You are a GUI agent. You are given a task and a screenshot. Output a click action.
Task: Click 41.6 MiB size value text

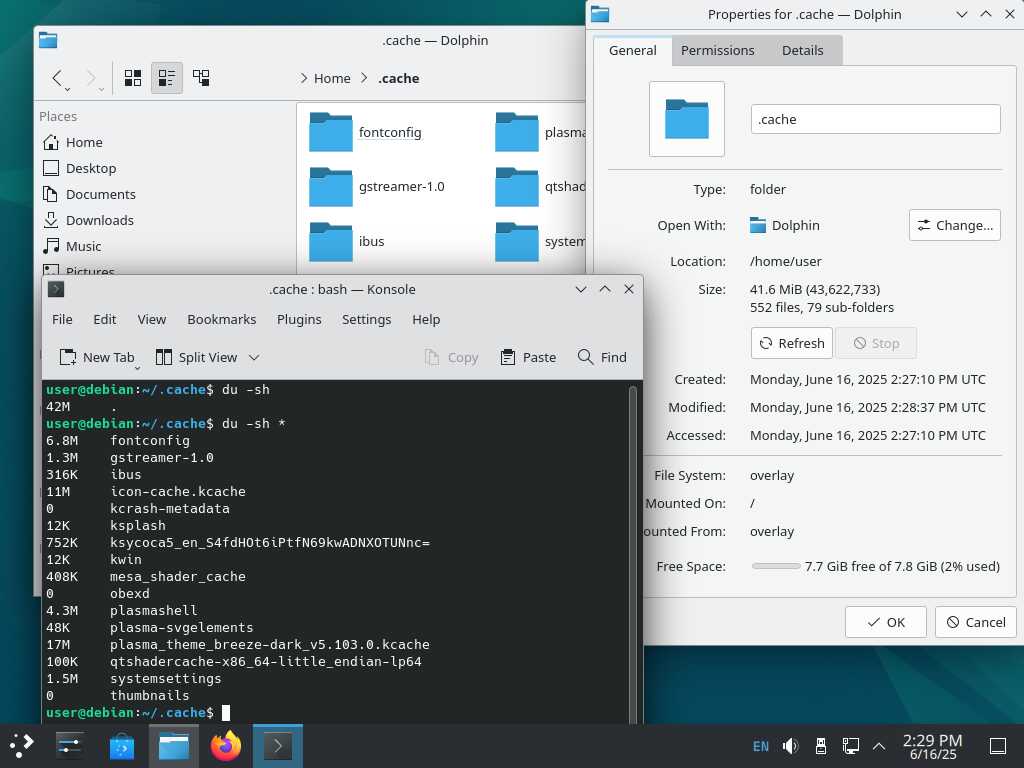pos(815,289)
